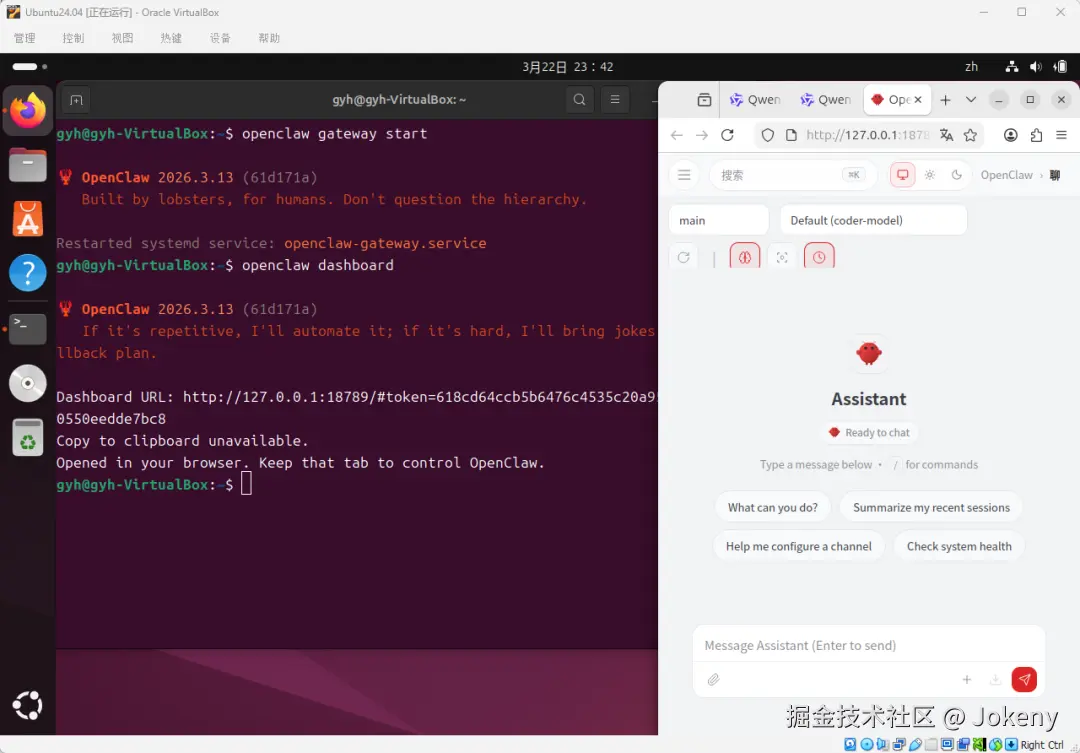Attach a file with the paperclip
The height and width of the screenshot is (753, 1080).
click(x=714, y=680)
